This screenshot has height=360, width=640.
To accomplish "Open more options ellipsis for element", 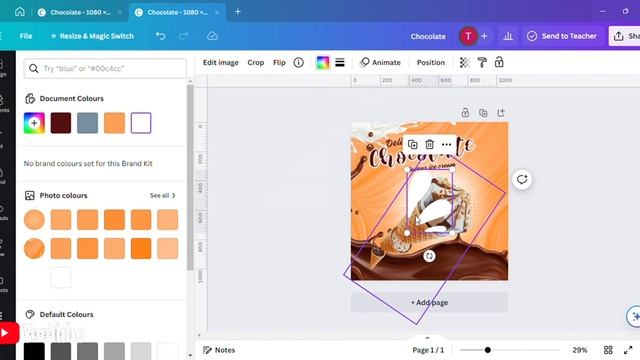I will [x=447, y=144].
